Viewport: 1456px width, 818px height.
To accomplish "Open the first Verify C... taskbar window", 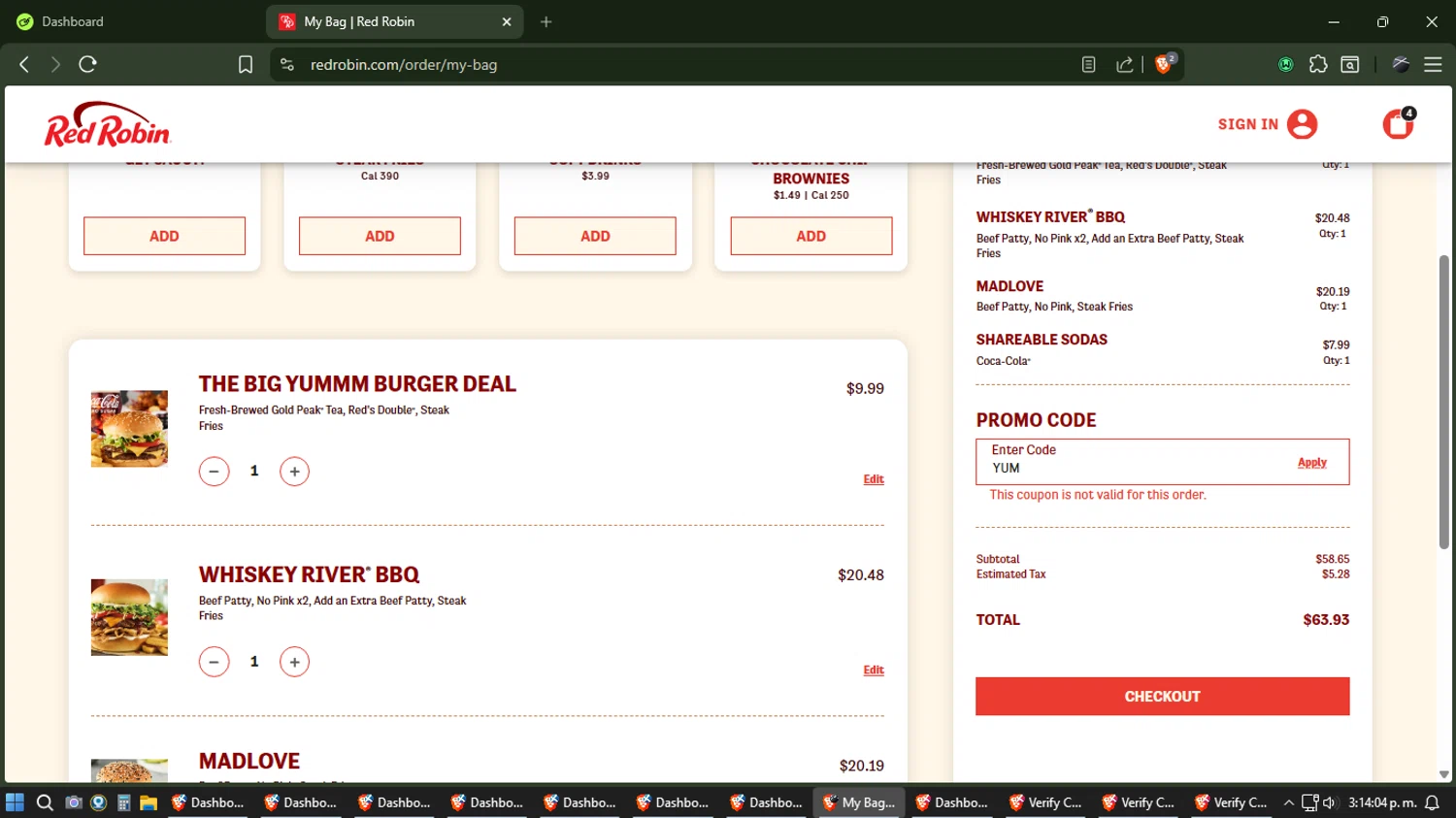I will click(x=1044, y=802).
